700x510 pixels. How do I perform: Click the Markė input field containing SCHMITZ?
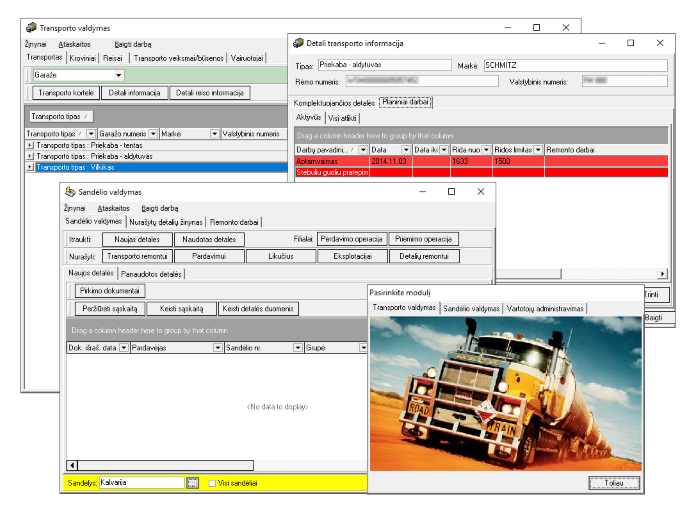pyautogui.click(x=576, y=65)
